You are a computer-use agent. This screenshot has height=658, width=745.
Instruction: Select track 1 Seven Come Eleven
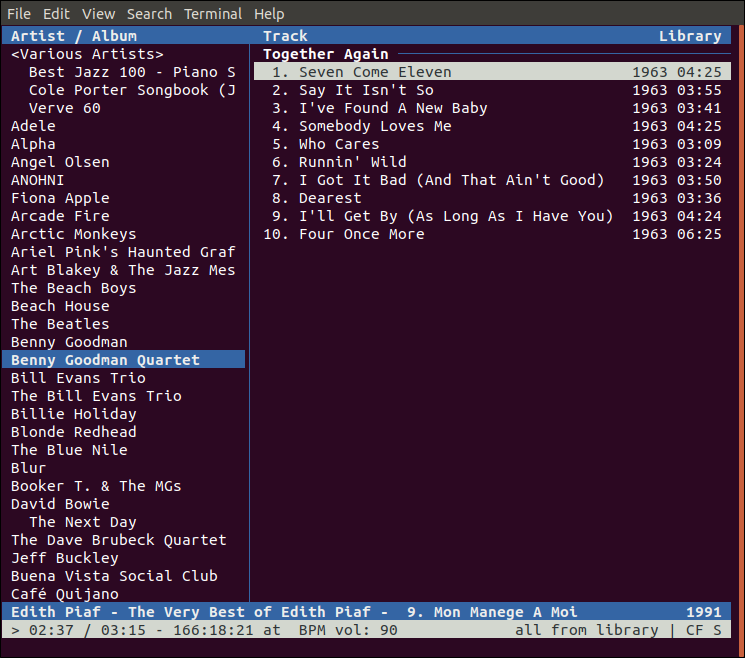[492, 72]
